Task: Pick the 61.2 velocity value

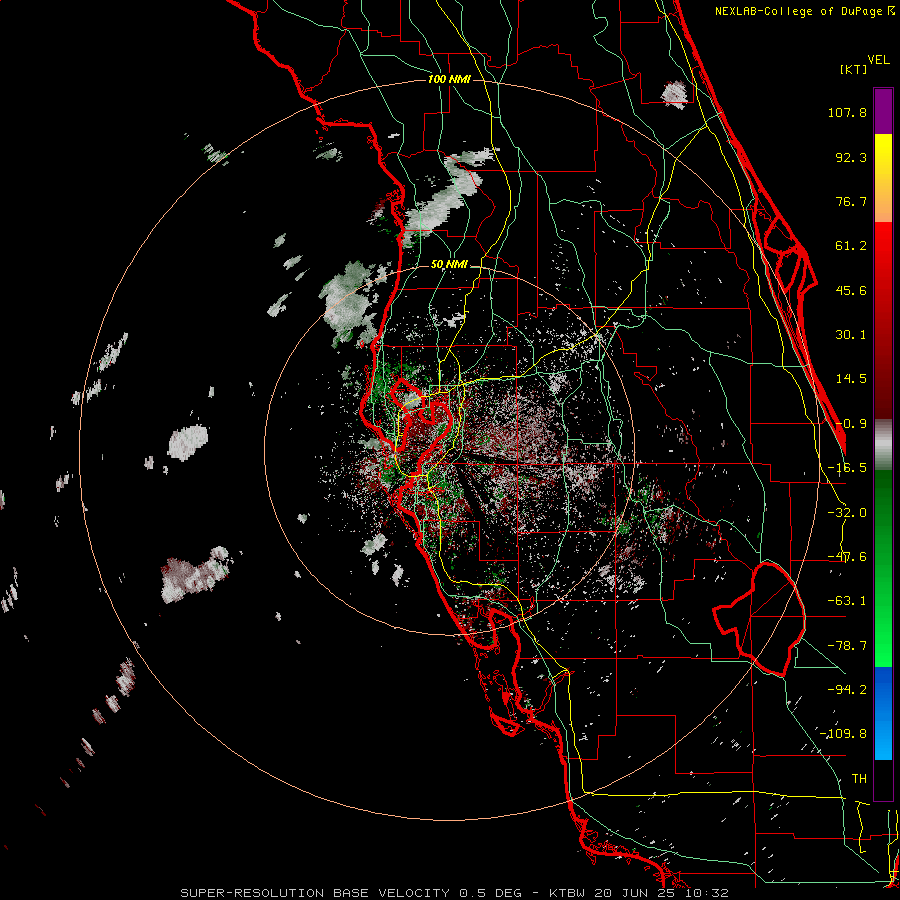Action: [851, 246]
